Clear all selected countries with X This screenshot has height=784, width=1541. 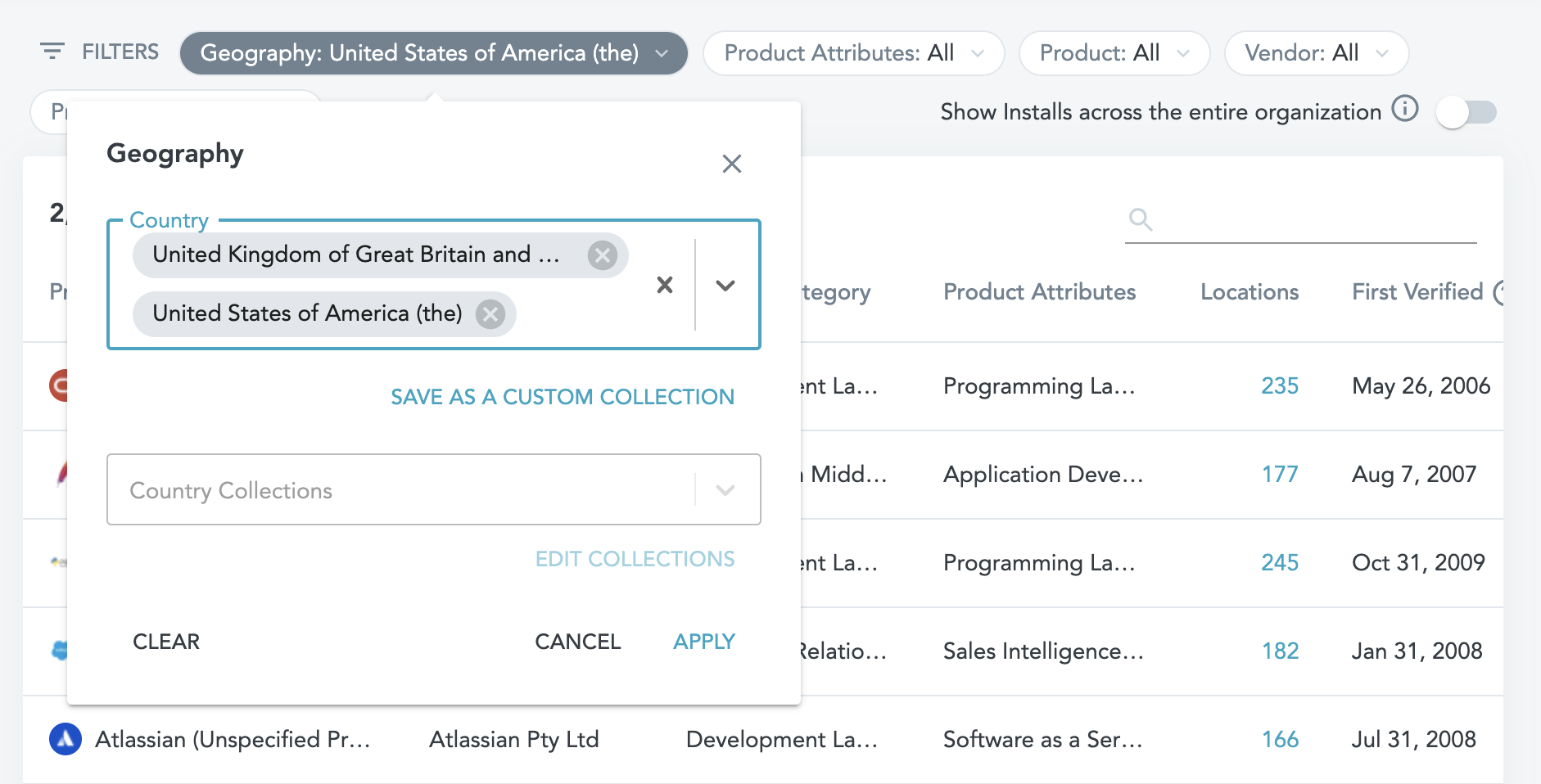pos(665,285)
